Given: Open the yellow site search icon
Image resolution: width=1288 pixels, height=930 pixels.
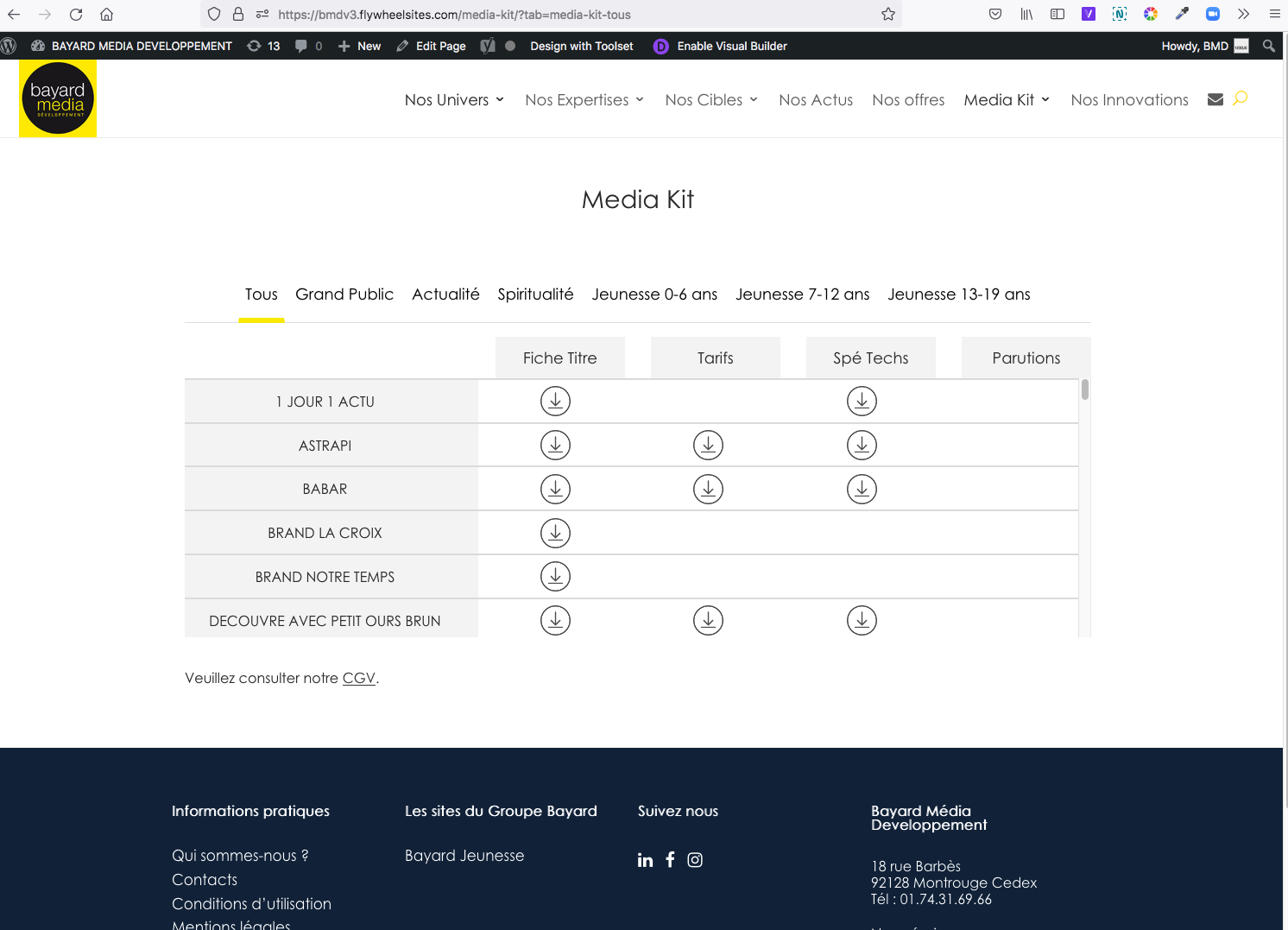Looking at the screenshot, I should (x=1241, y=98).
